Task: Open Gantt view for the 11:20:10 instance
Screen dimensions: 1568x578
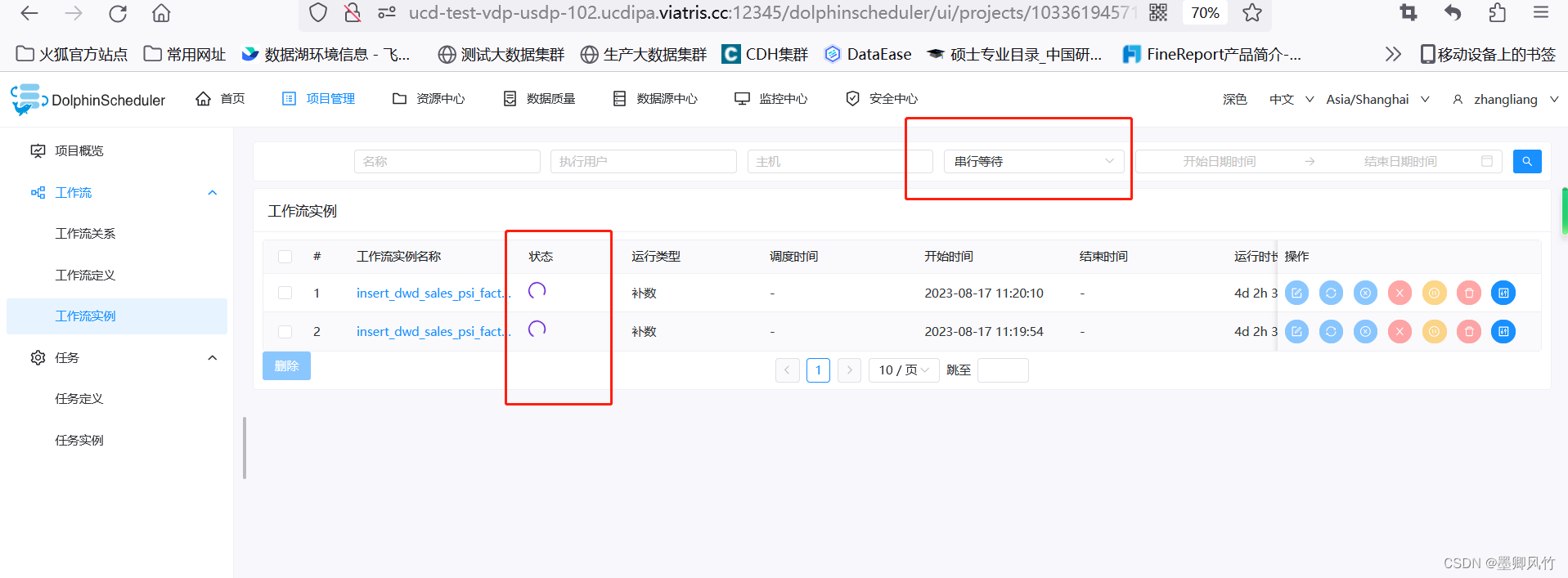Action: pos(1503,293)
